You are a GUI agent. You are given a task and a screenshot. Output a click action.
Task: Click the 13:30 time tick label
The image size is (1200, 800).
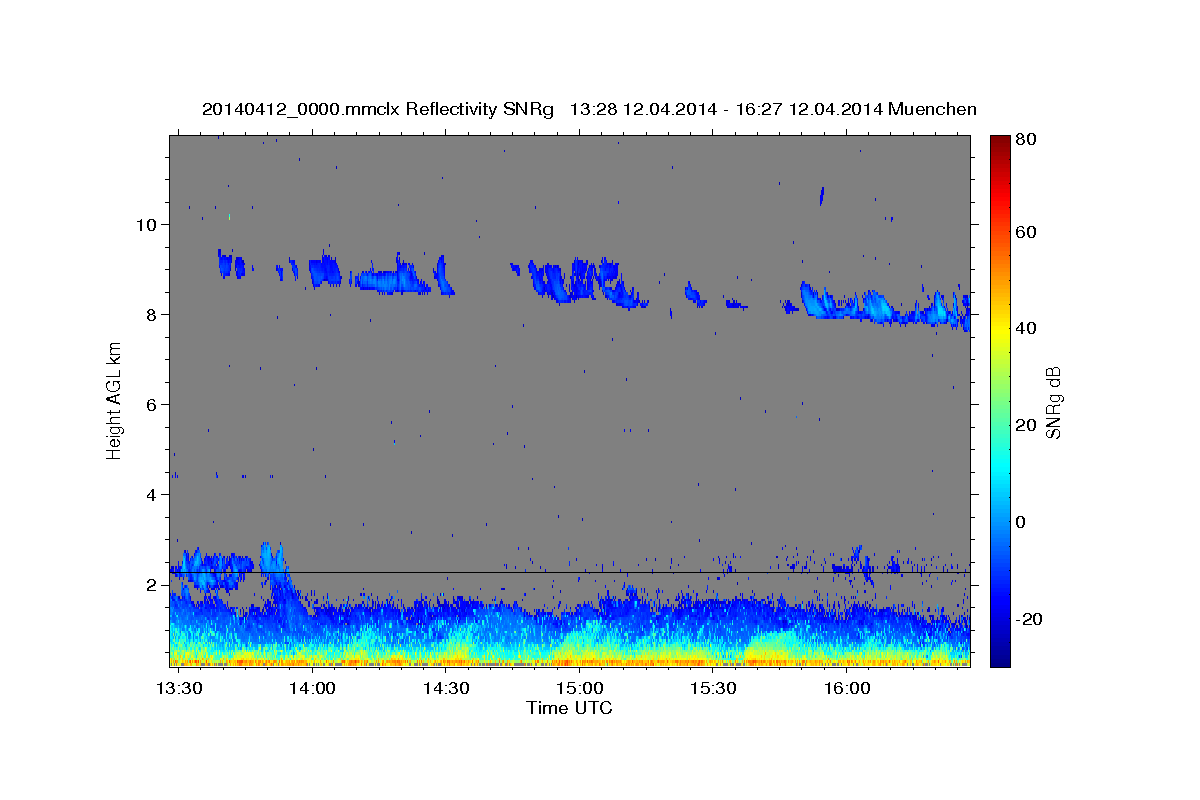tap(180, 689)
